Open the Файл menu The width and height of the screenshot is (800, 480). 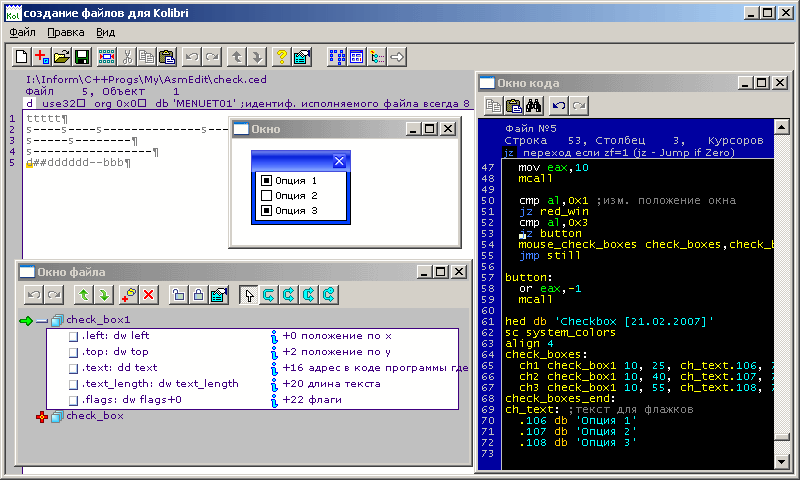coord(22,32)
